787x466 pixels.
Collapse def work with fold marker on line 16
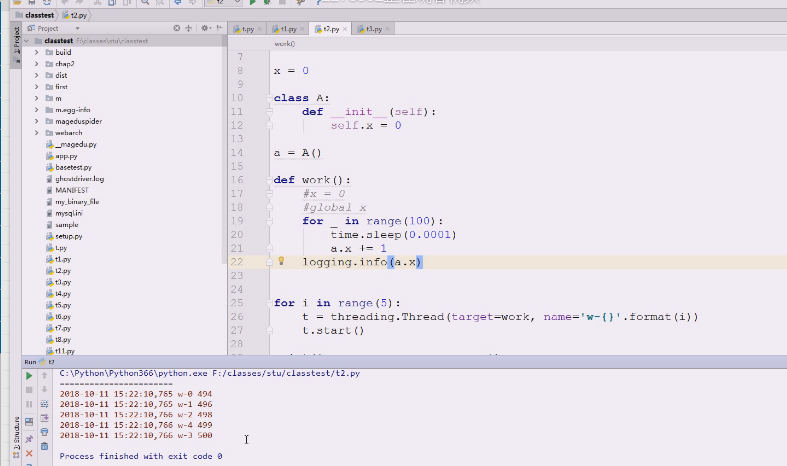pos(270,180)
